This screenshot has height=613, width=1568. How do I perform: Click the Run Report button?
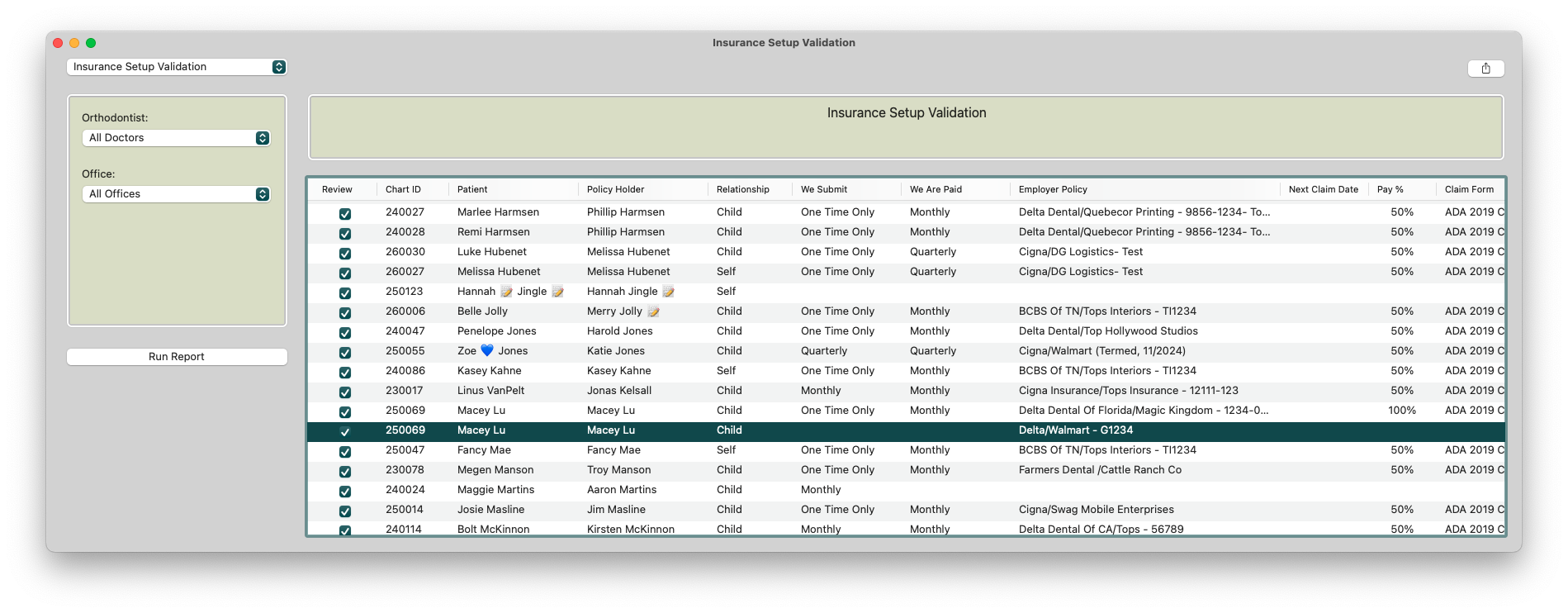pos(177,357)
